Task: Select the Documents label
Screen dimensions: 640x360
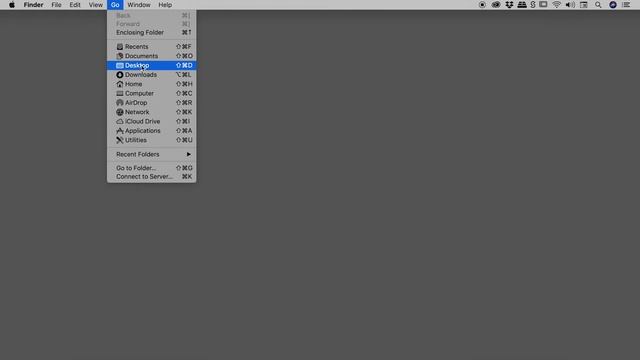Action: pos(141,56)
